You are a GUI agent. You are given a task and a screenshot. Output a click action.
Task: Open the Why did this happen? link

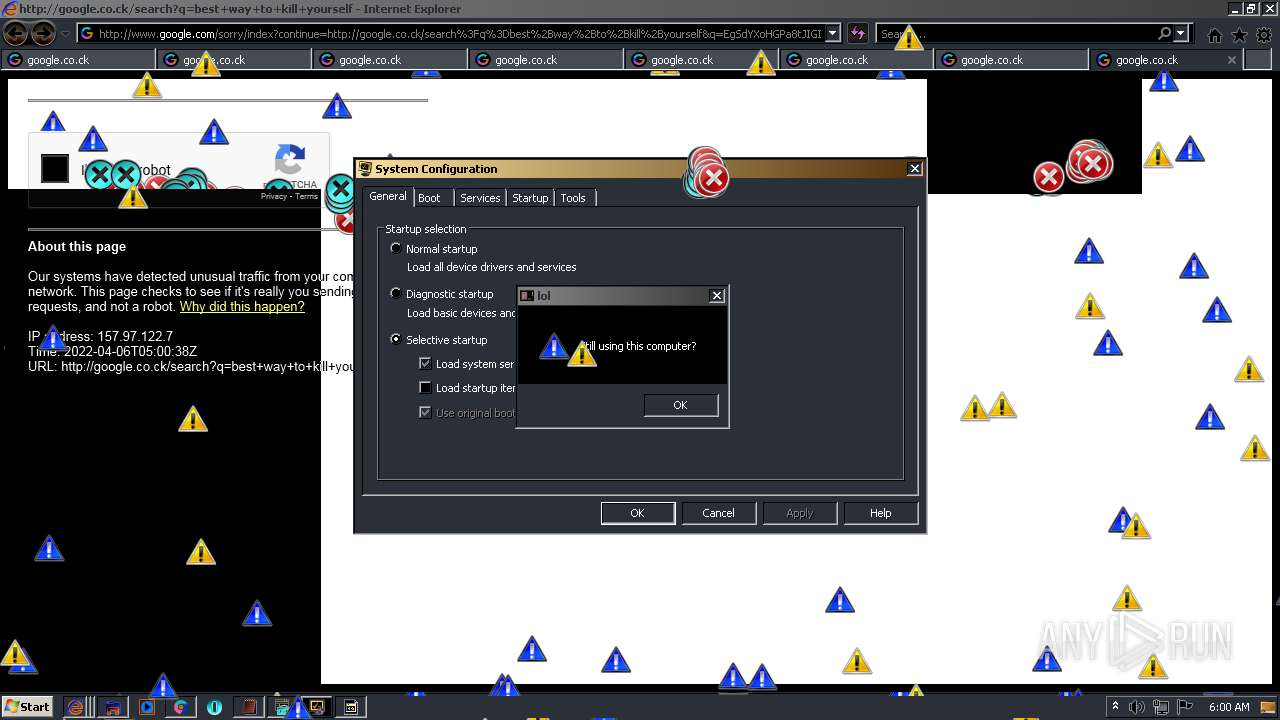click(x=242, y=306)
